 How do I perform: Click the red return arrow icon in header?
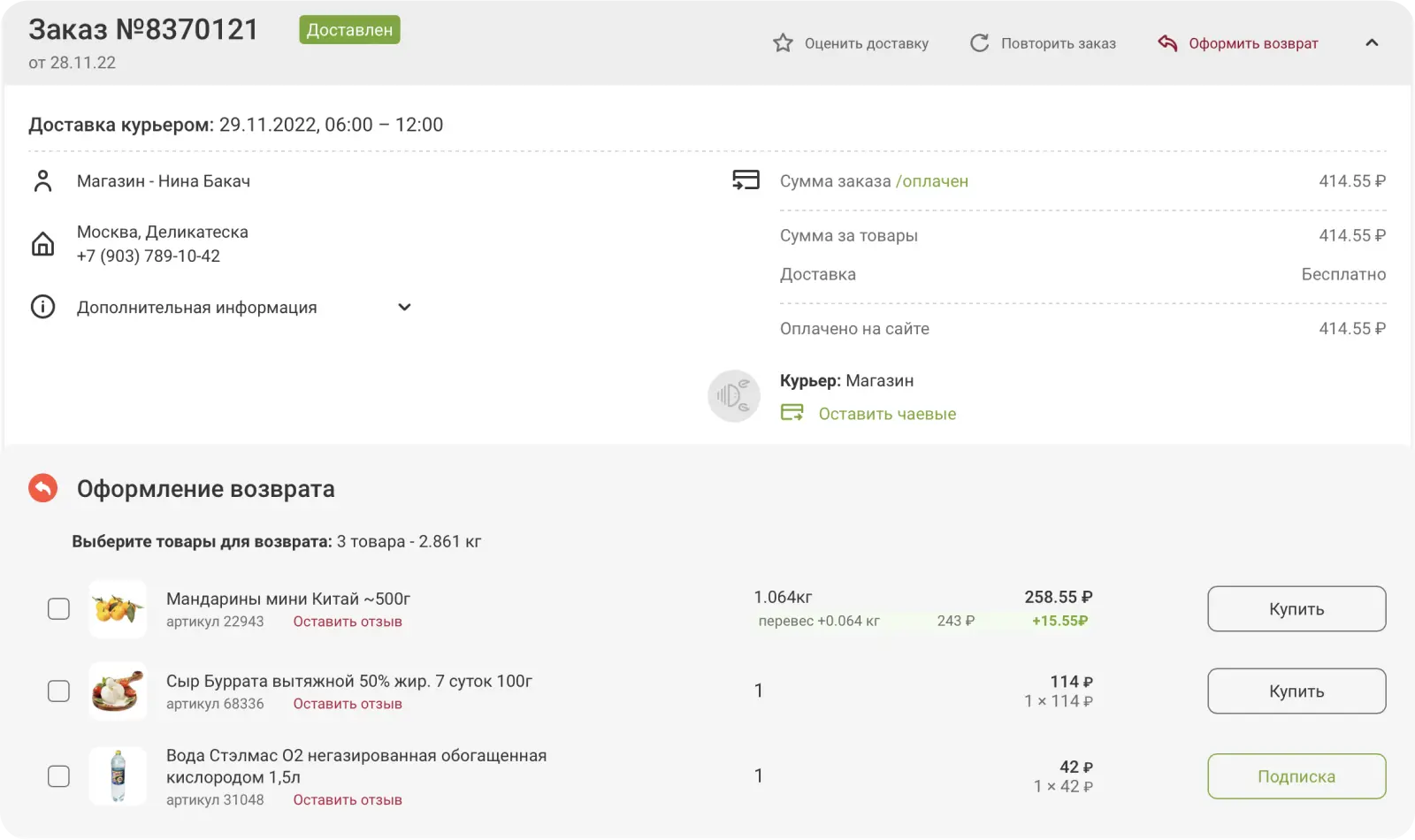[x=1167, y=43]
